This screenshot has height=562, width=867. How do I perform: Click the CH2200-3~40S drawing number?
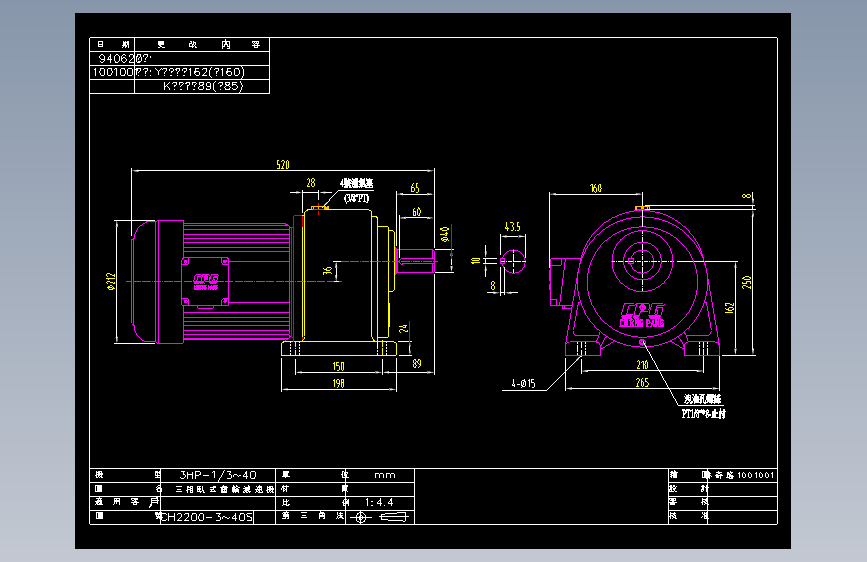[207, 517]
